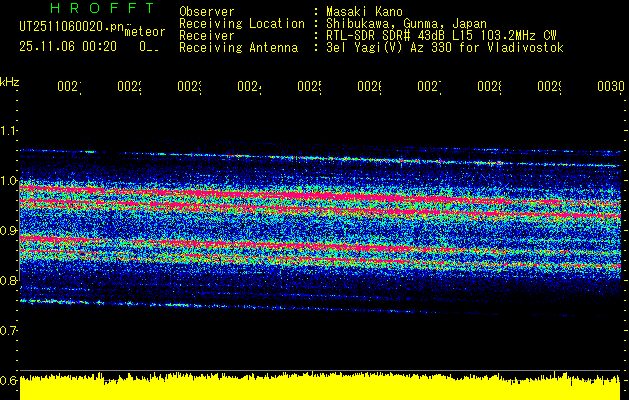The image size is (629, 400).
Task: Click the kHz axis unit label
Action: tap(10, 83)
